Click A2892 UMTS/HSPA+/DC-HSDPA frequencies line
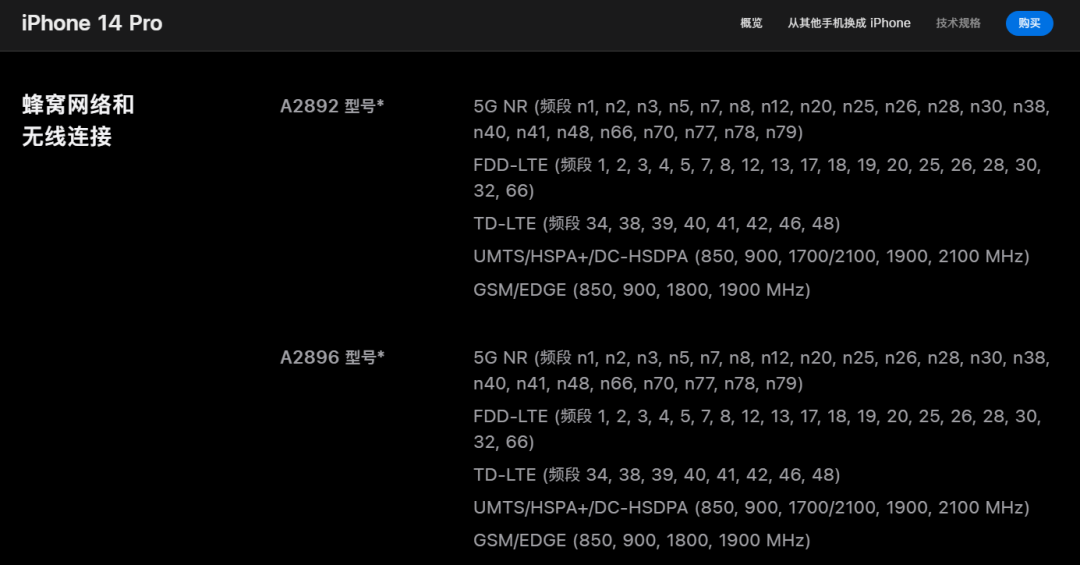Viewport: 1080px width, 565px height. (751, 256)
